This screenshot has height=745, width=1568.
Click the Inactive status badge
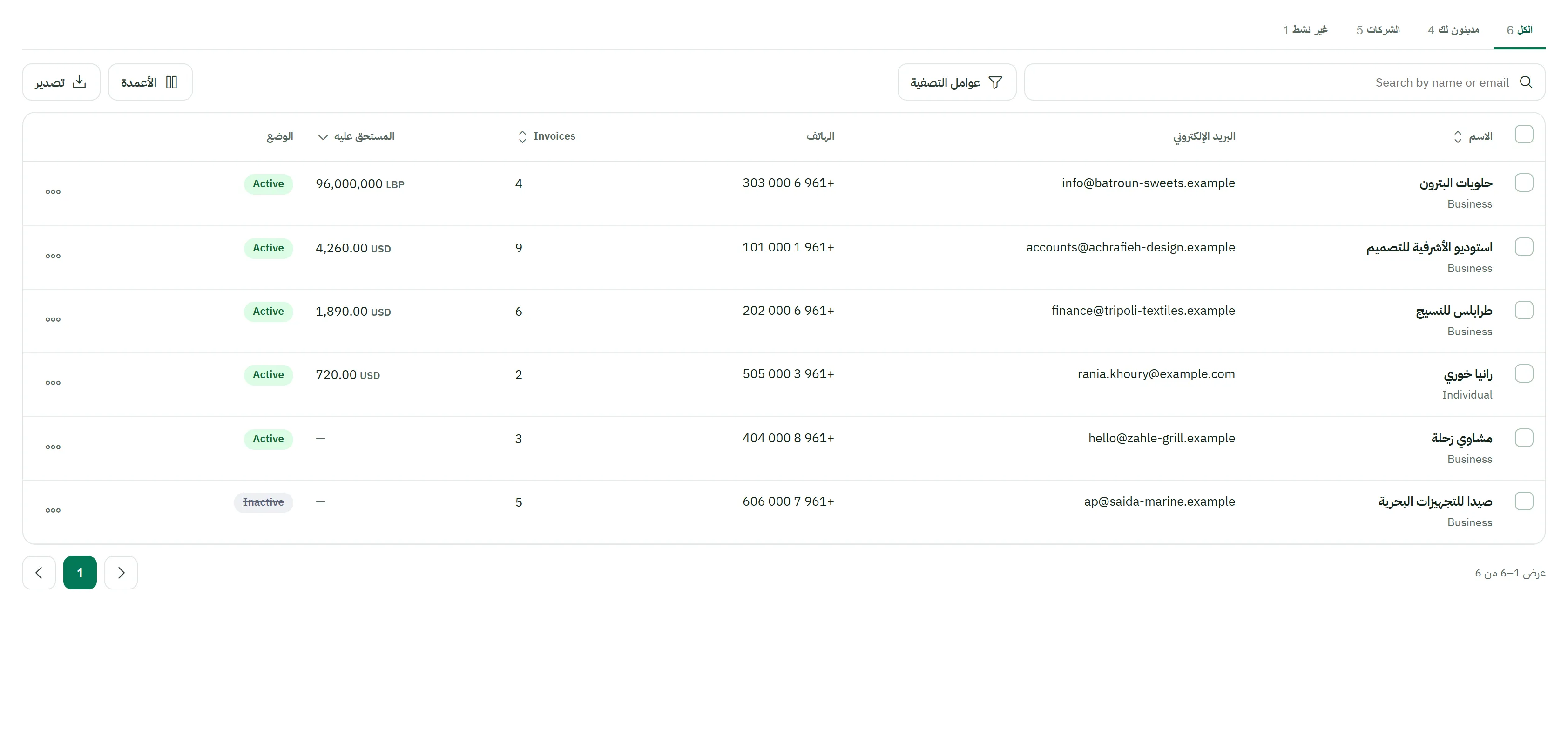pyautogui.click(x=264, y=502)
